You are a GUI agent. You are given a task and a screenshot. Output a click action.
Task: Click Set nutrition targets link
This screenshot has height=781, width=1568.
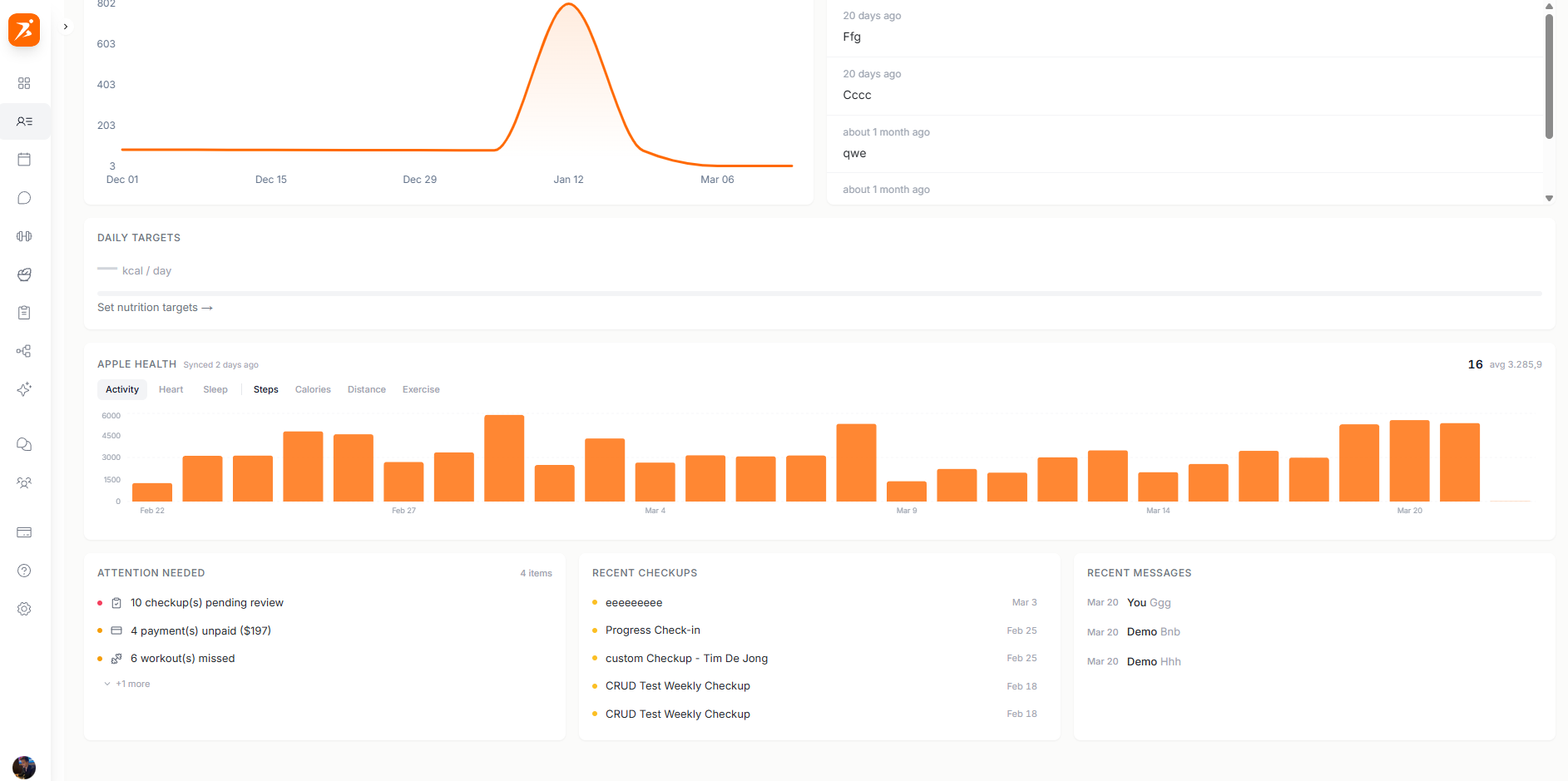click(x=155, y=307)
